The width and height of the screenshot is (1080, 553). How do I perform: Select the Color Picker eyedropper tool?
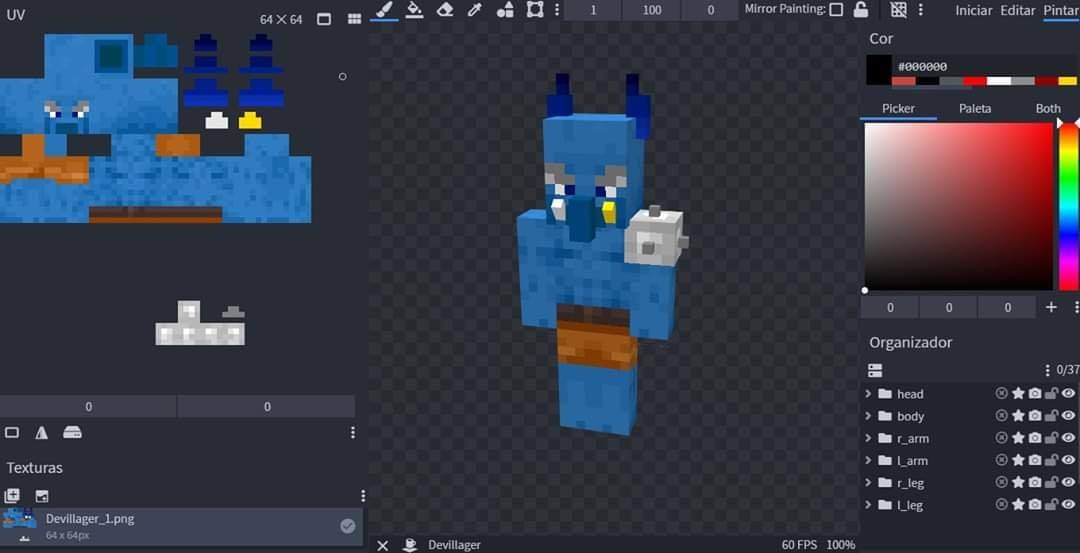[475, 10]
